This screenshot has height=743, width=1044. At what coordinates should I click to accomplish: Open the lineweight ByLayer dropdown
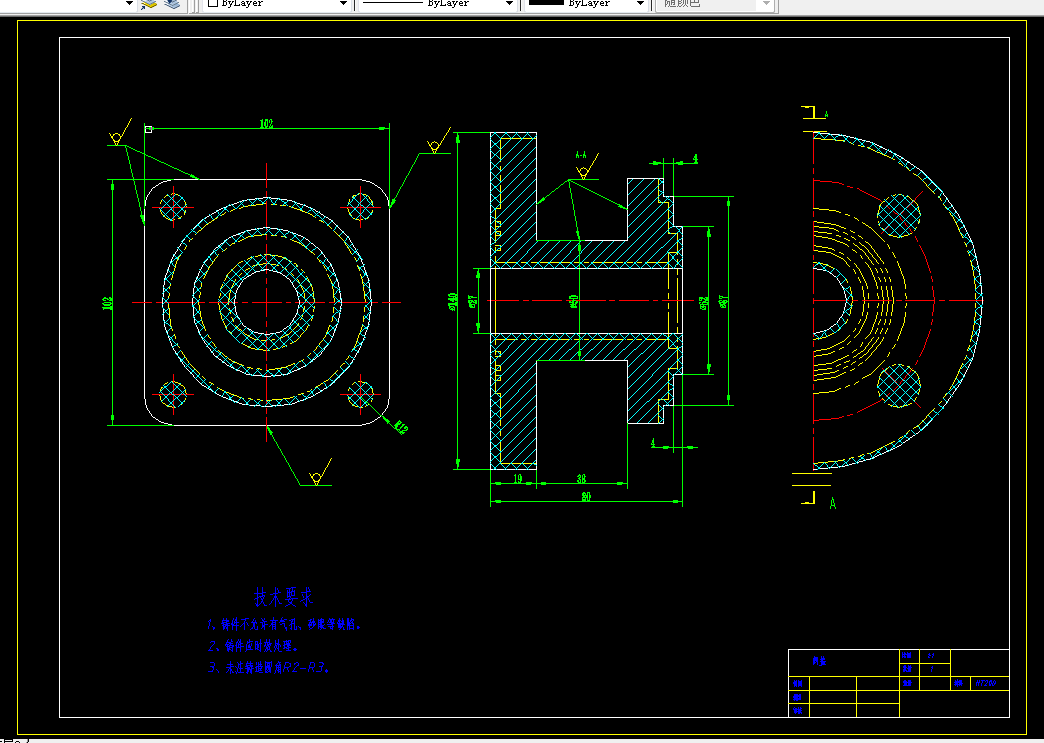click(587, 4)
